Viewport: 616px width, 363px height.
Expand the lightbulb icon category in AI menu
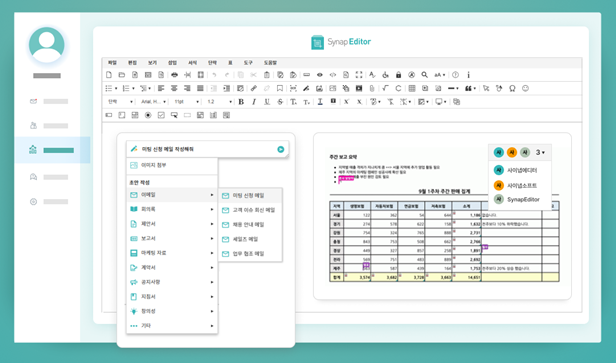tap(172, 311)
